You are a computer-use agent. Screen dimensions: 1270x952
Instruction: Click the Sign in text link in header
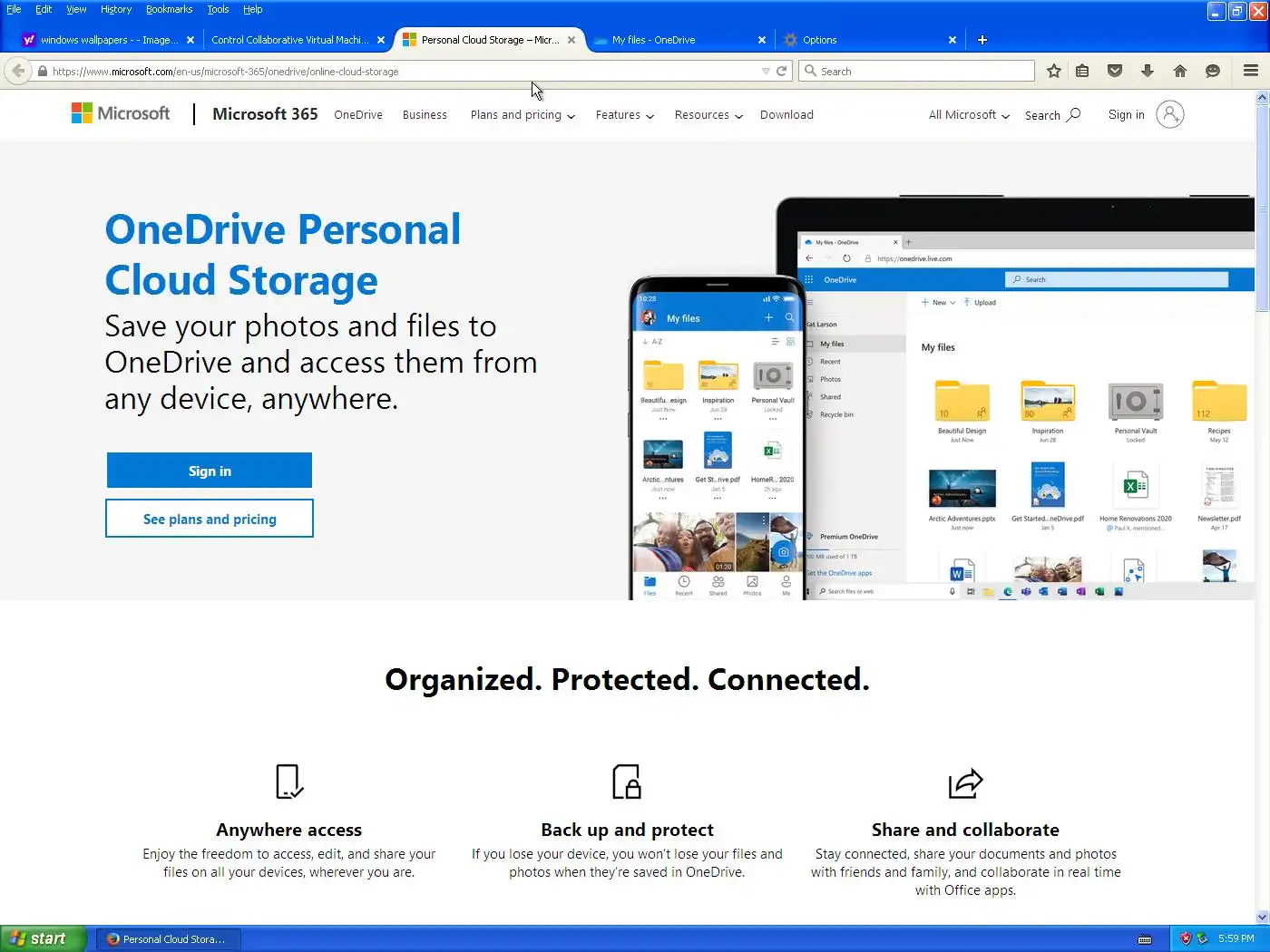point(1126,115)
